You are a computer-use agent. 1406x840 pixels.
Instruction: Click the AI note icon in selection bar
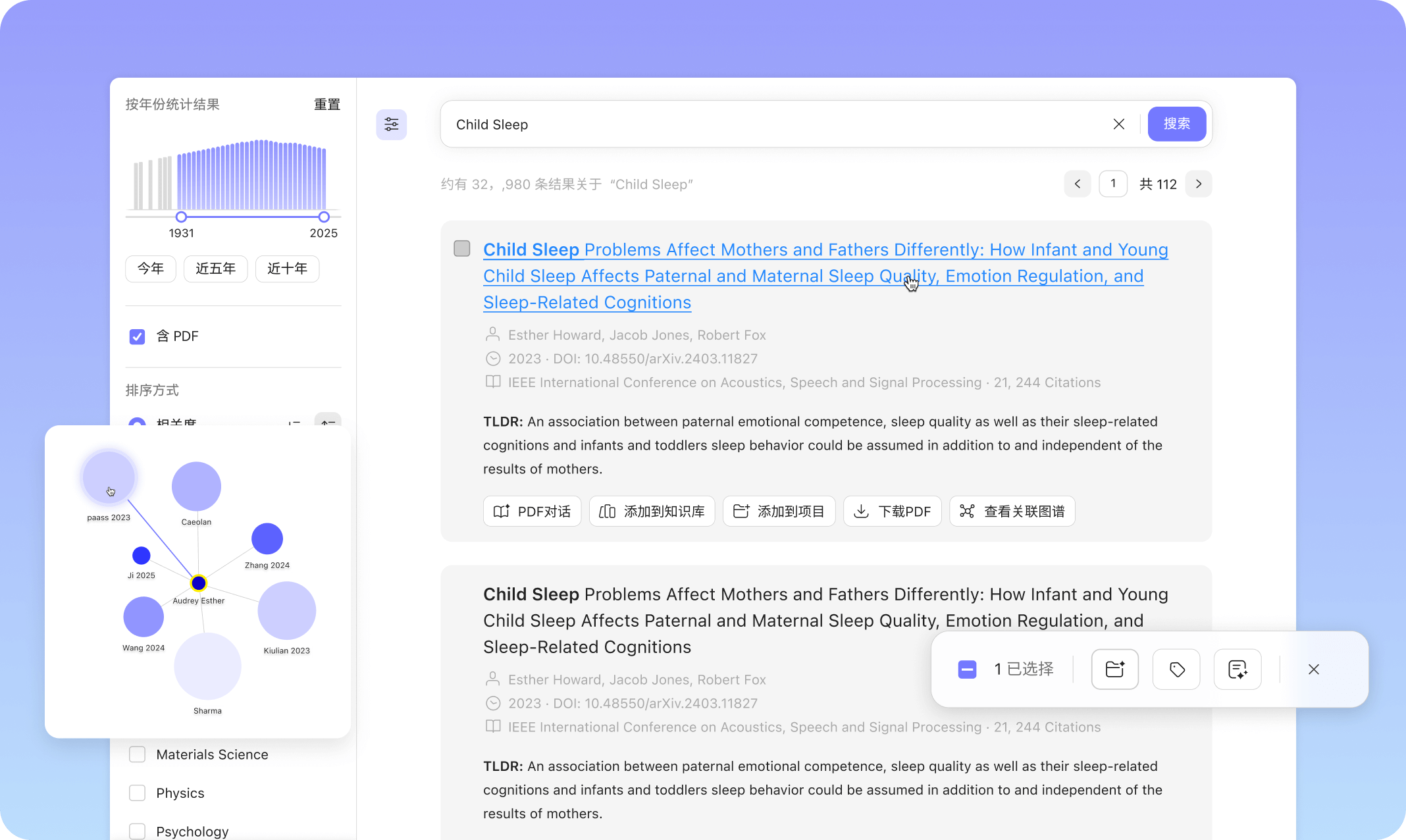[x=1237, y=669]
